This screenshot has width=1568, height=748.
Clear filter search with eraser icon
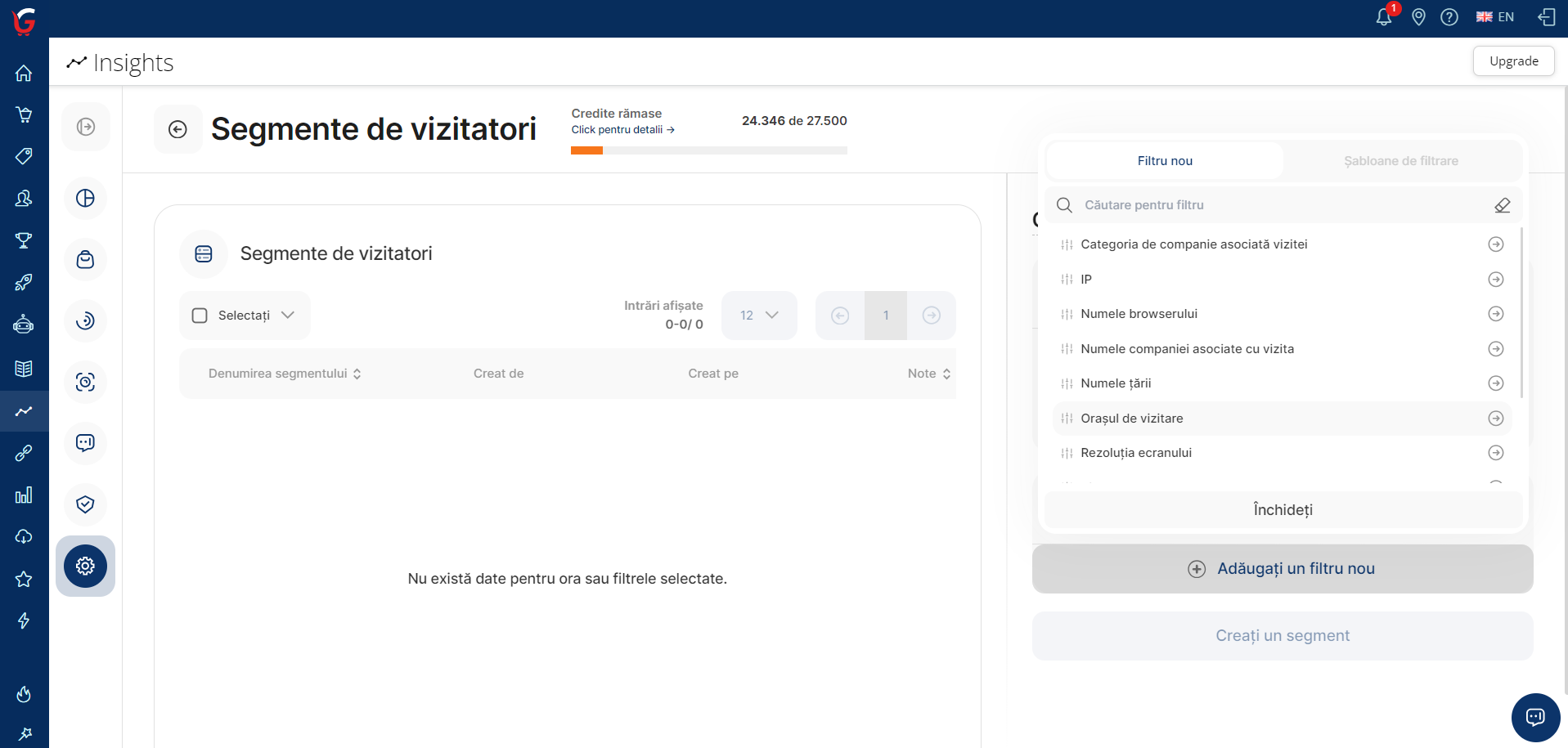point(1503,205)
